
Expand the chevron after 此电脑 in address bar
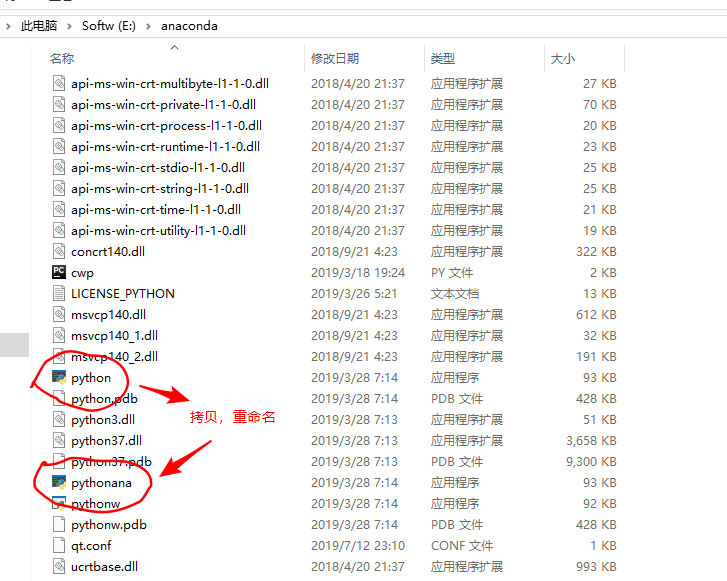click(x=69, y=26)
